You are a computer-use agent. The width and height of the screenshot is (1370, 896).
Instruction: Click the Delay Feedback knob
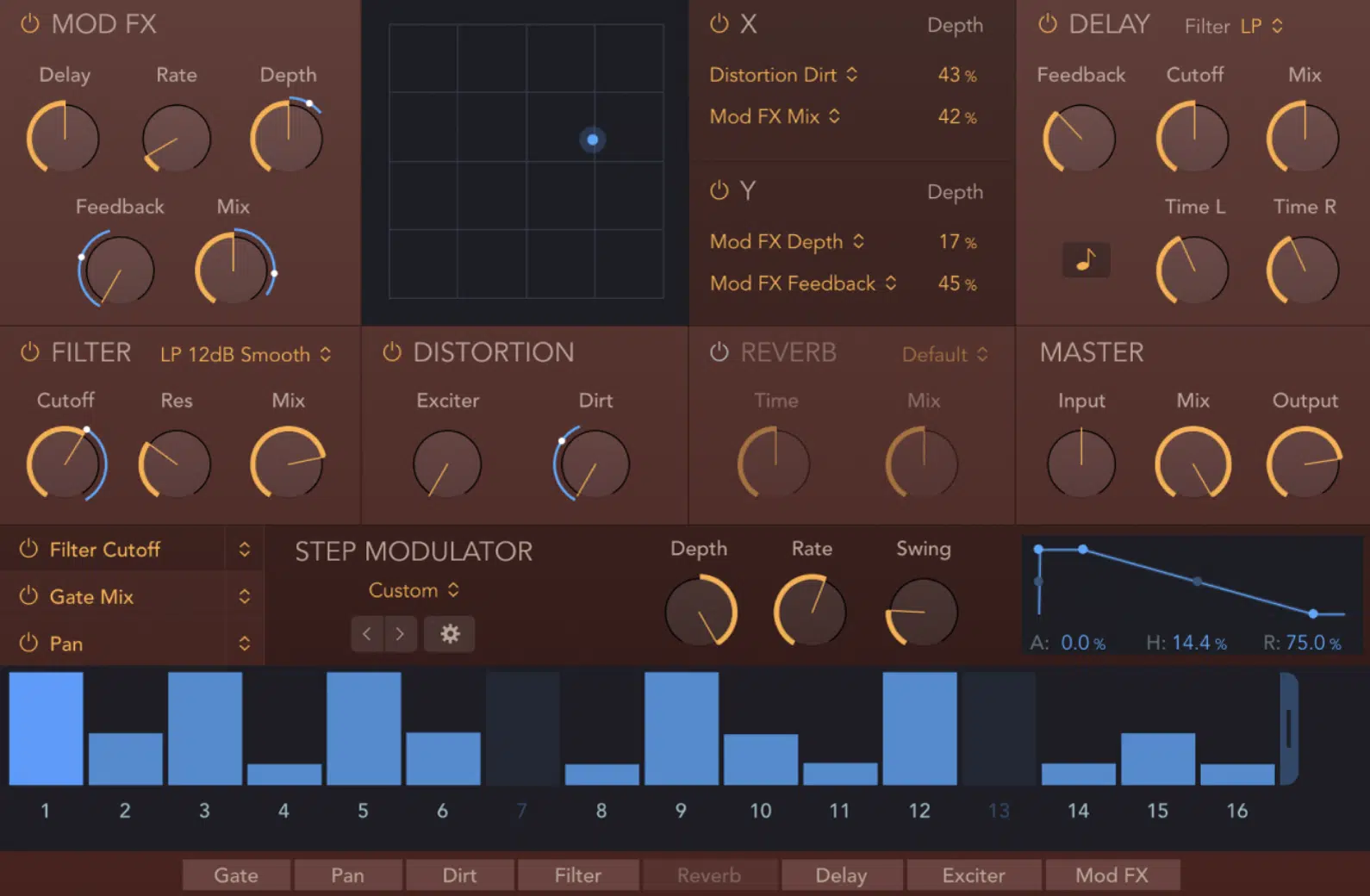click(x=1080, y=139)
